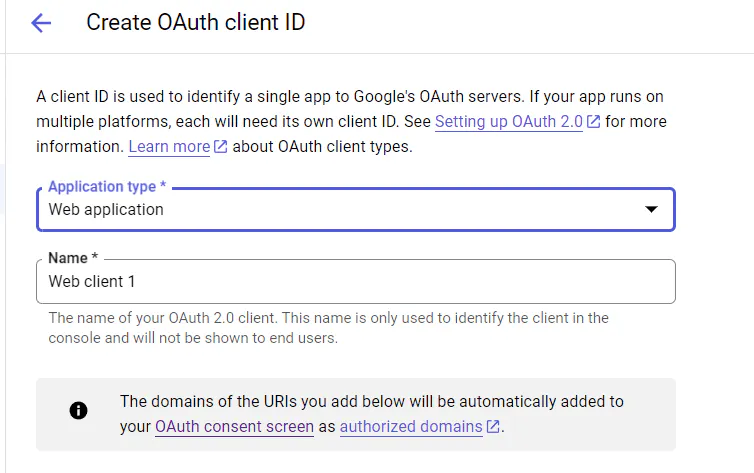754x473 pixels.
Task: Open the Setting up OAuth 2.0 link
Action: coord(509,122)
